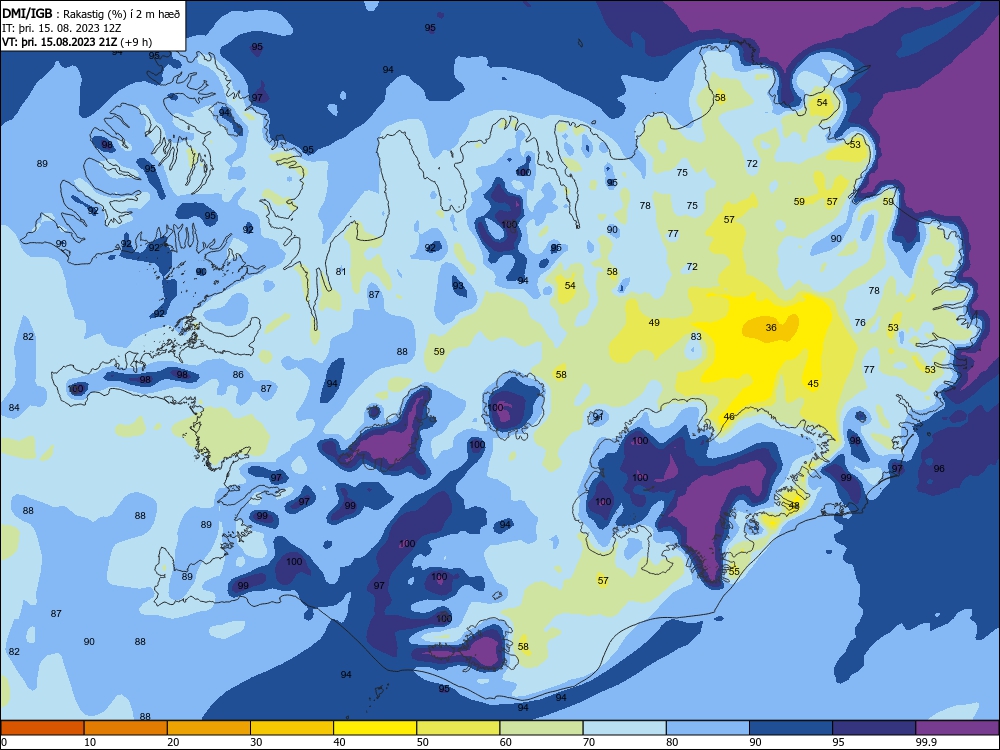The image size is (1000, 750).
Task: Click the 'VT: þri. 15.08.2023 21Z (+9 h)' line
Action: point(77,42)
